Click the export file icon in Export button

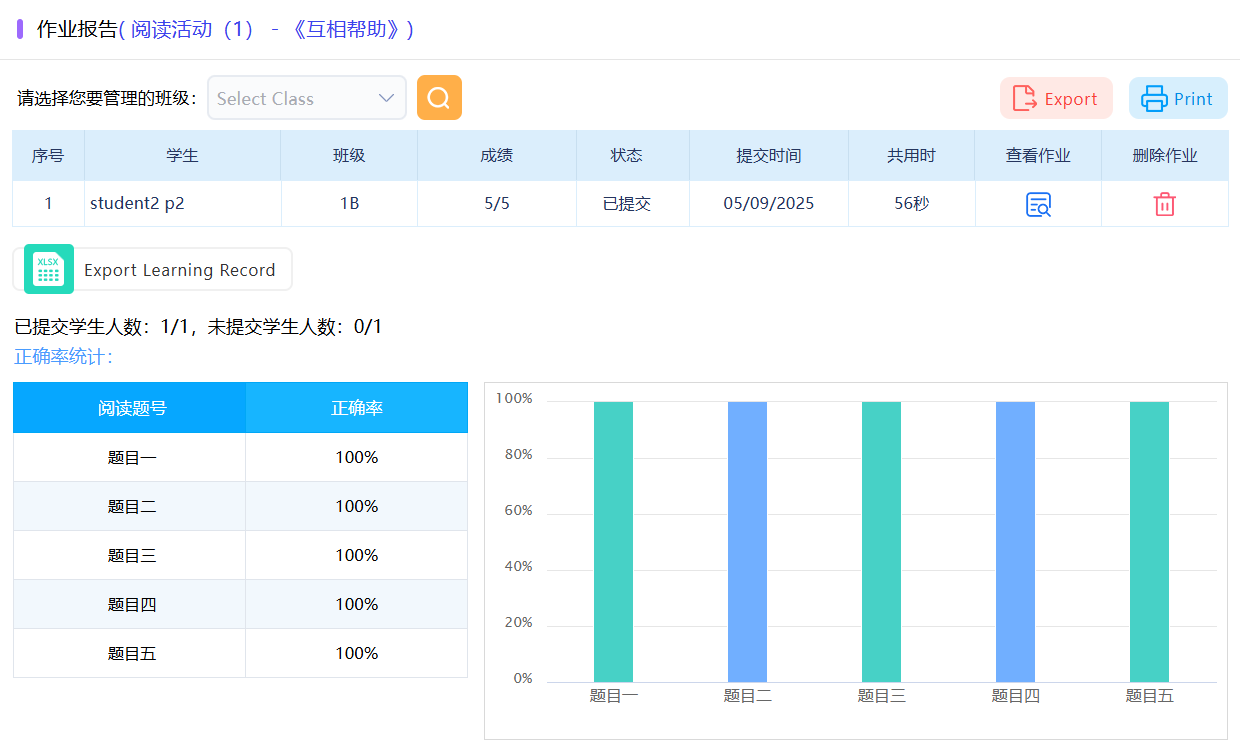click(1024, 99)
